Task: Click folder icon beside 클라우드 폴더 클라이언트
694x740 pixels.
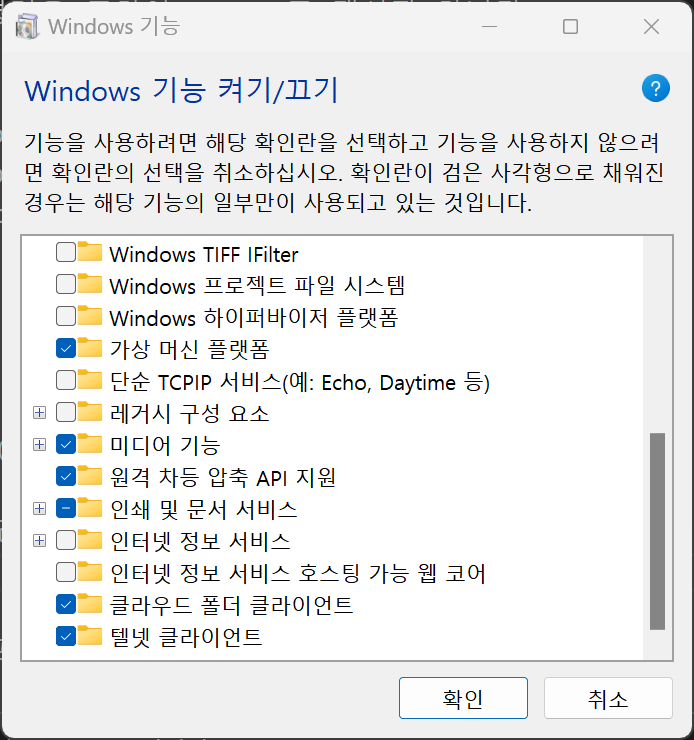Action: (x=91, y=604)
